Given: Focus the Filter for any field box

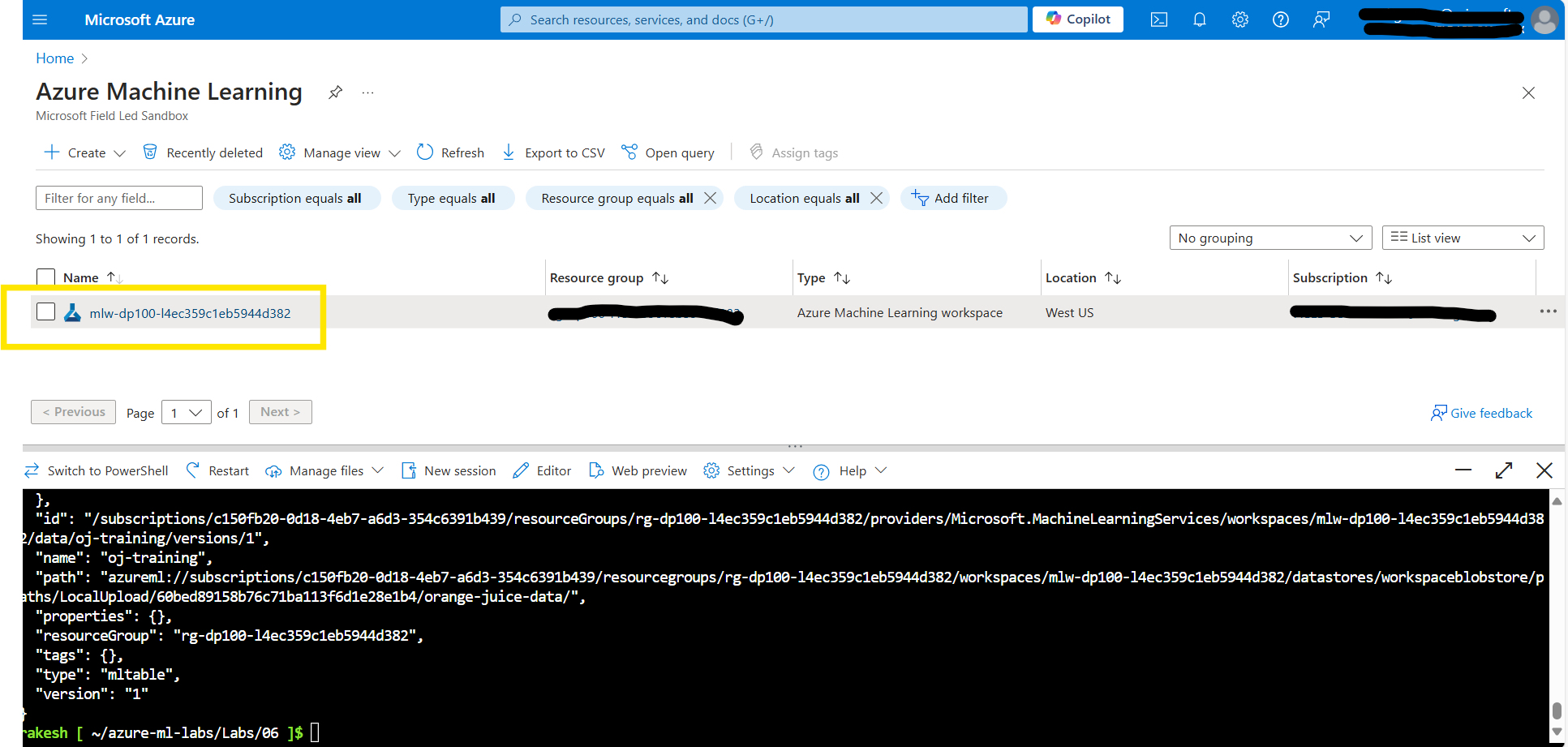Looking at the screenshot, I should pyautogui.click(x=119, y=198).
